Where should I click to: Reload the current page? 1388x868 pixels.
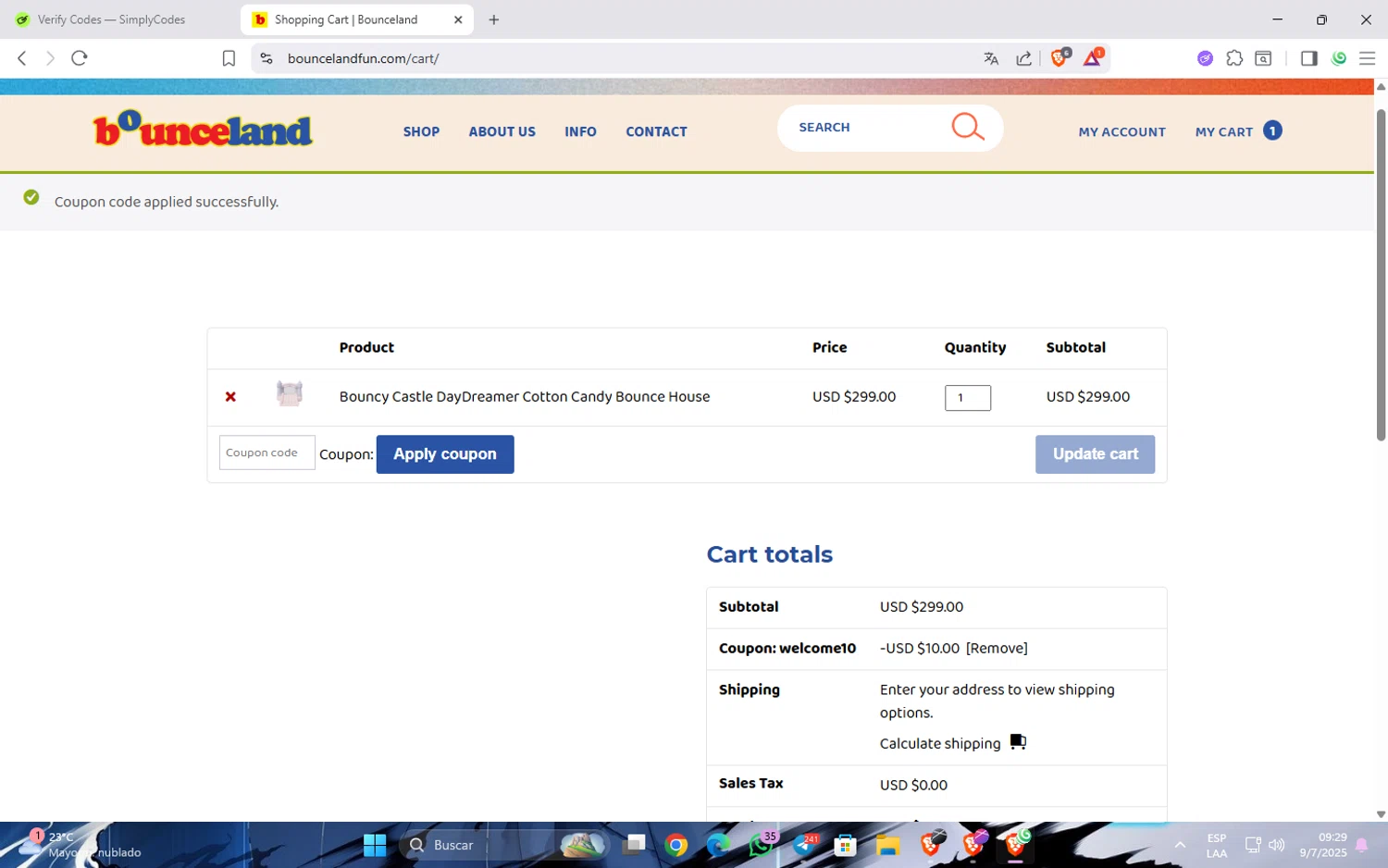80,58
